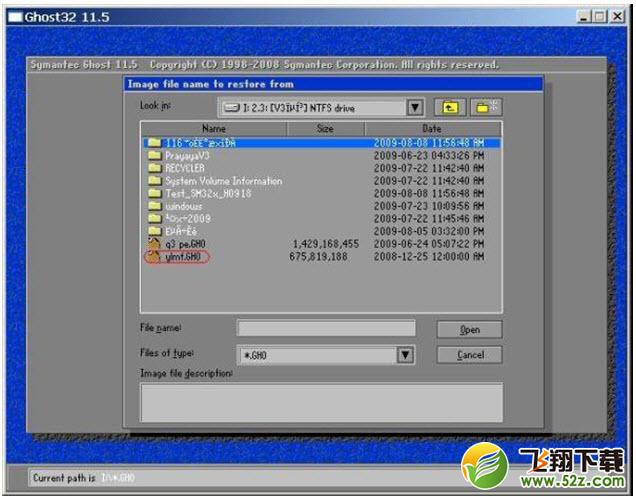The height and width of the screenshot is (500, 636).
Task: Click the drive icon in Look in box
Action: coord(232,107)
